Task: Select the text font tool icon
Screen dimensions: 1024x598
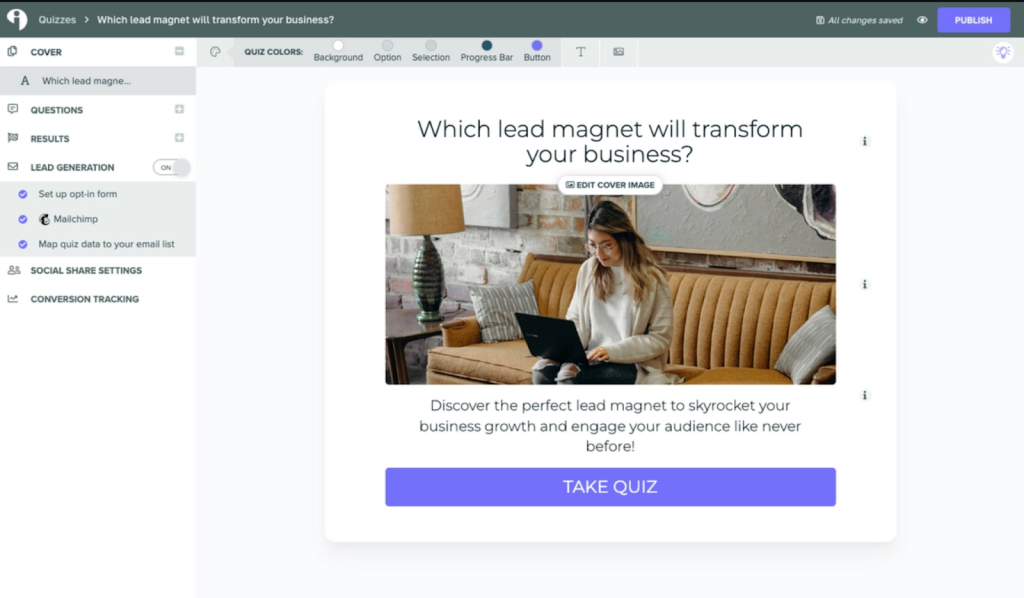Action: click(581, 52)
